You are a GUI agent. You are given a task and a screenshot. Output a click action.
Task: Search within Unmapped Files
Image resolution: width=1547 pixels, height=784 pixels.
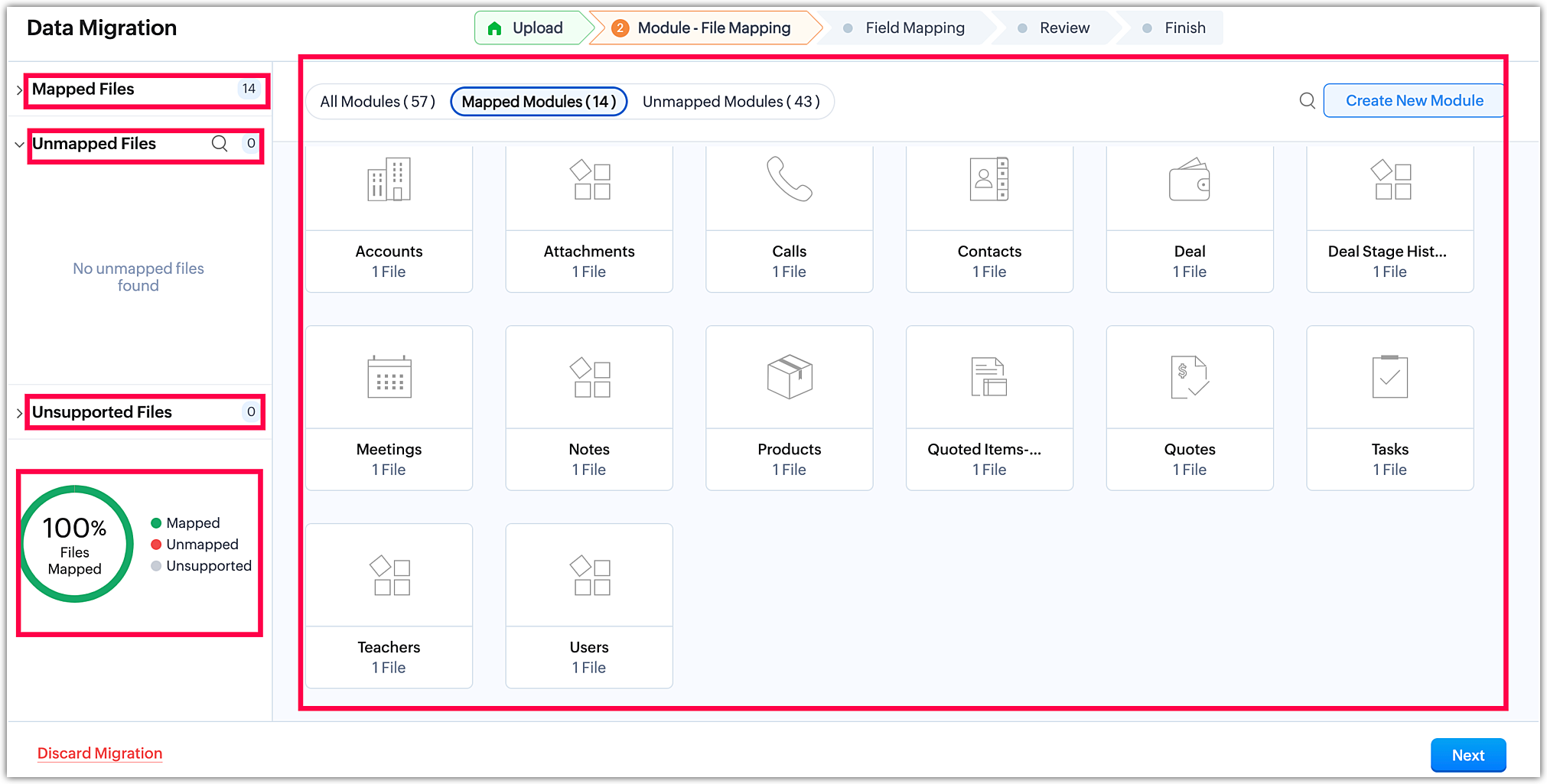pyautogui.click(x=220, y=144)
